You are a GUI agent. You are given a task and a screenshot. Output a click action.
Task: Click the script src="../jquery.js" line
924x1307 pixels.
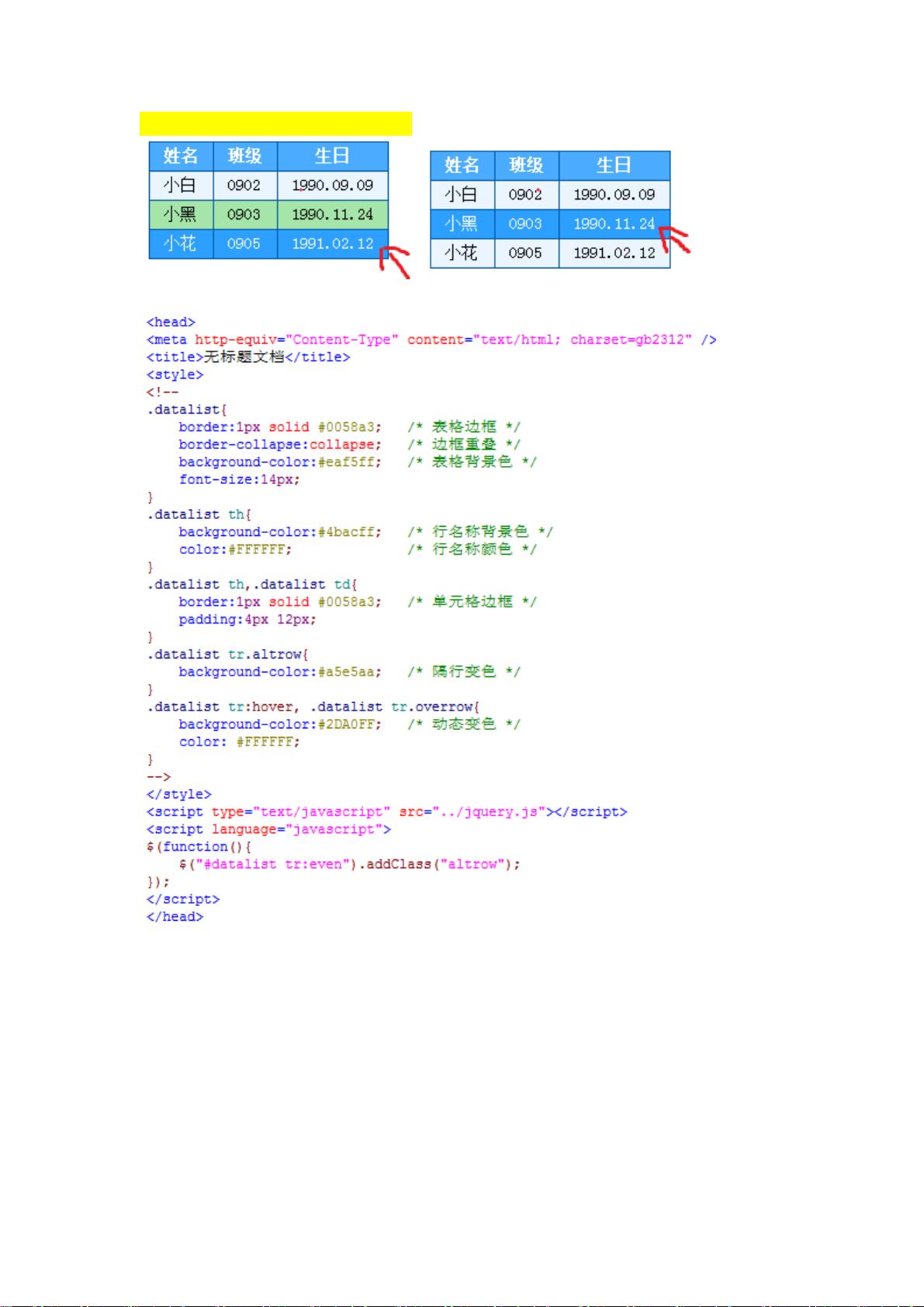386,811
